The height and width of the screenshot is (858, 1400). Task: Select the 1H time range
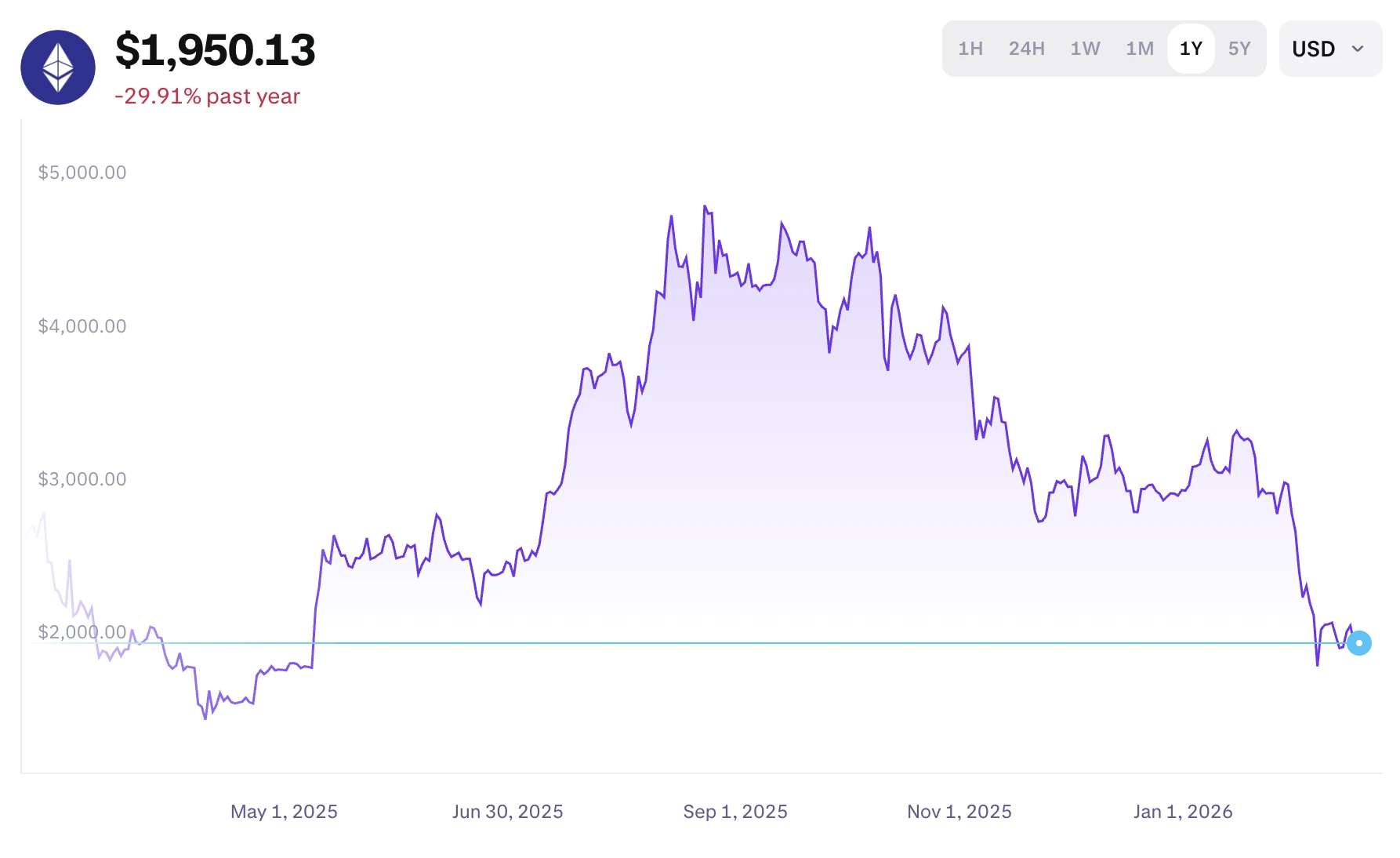[970, 49]
